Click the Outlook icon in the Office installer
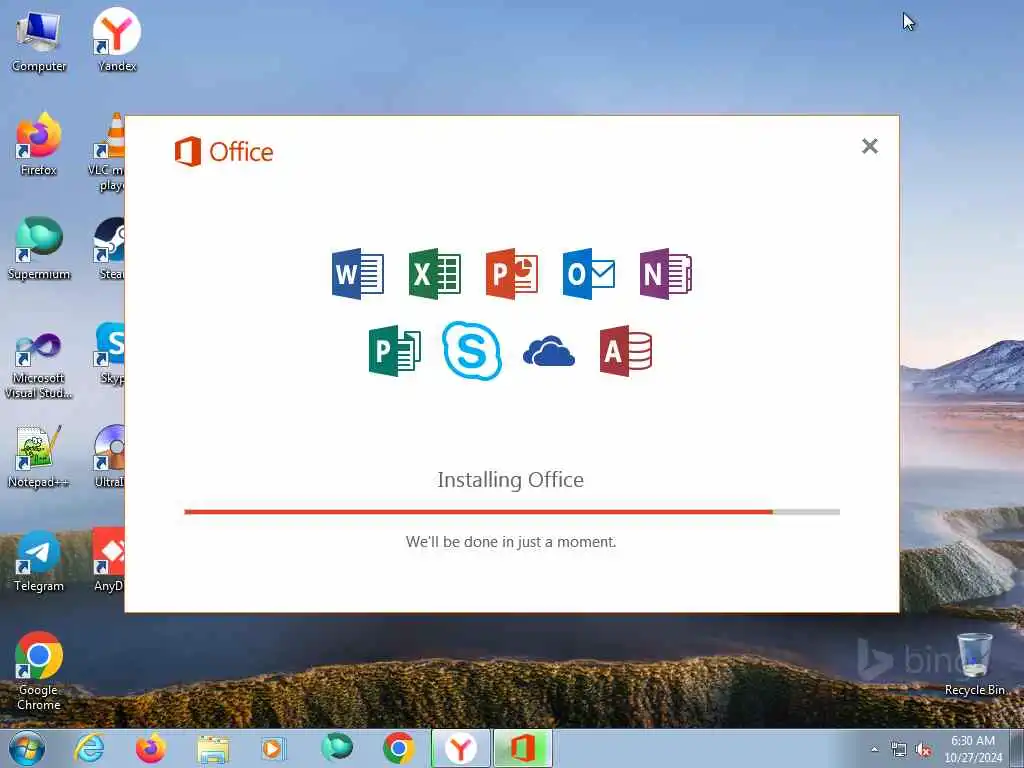This screenshot has width=1024, height=768. tap(588, 274)
